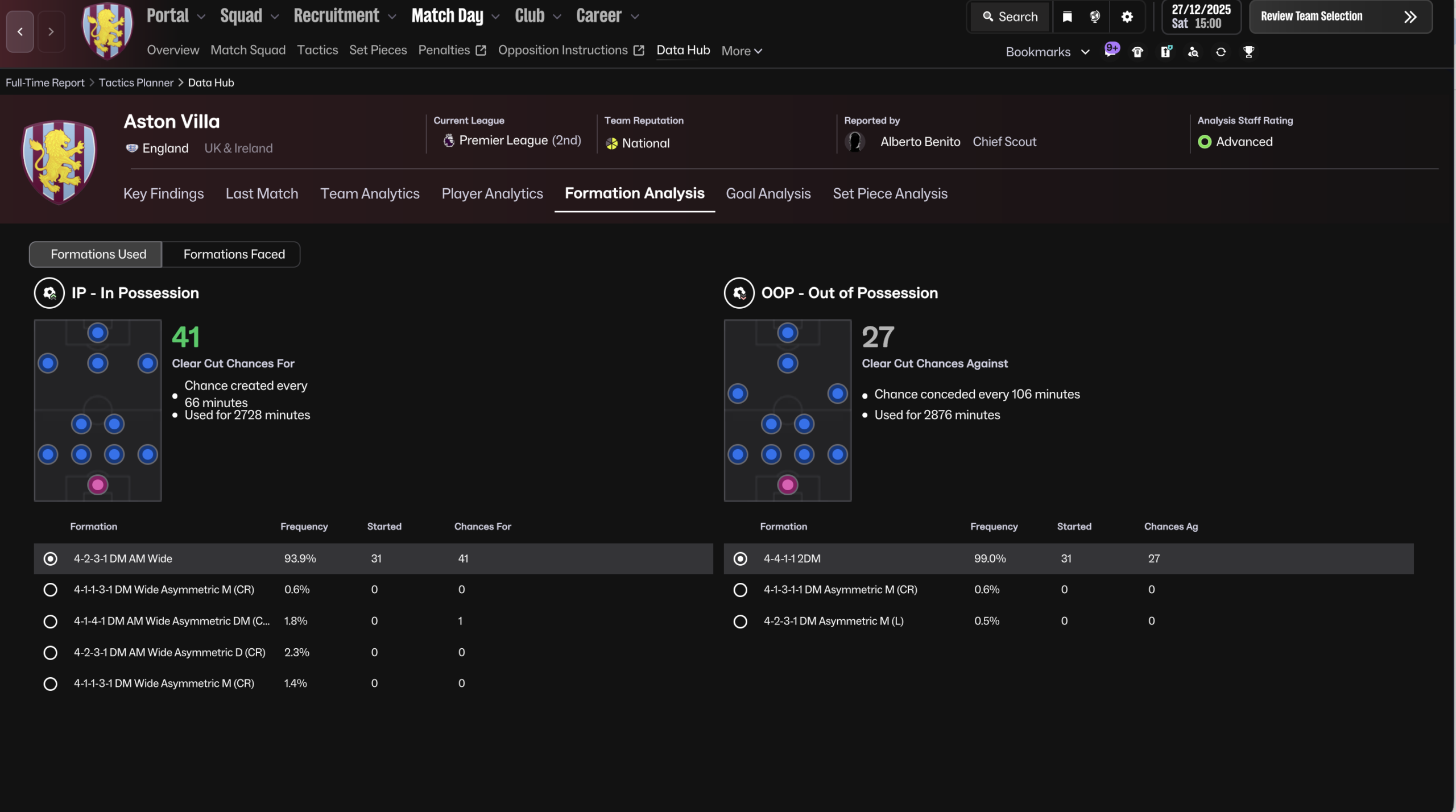The width and height of the screenshot is (1456, 812).
Task: Open the messages inbox with 9+ badge
Action: 1111,51
